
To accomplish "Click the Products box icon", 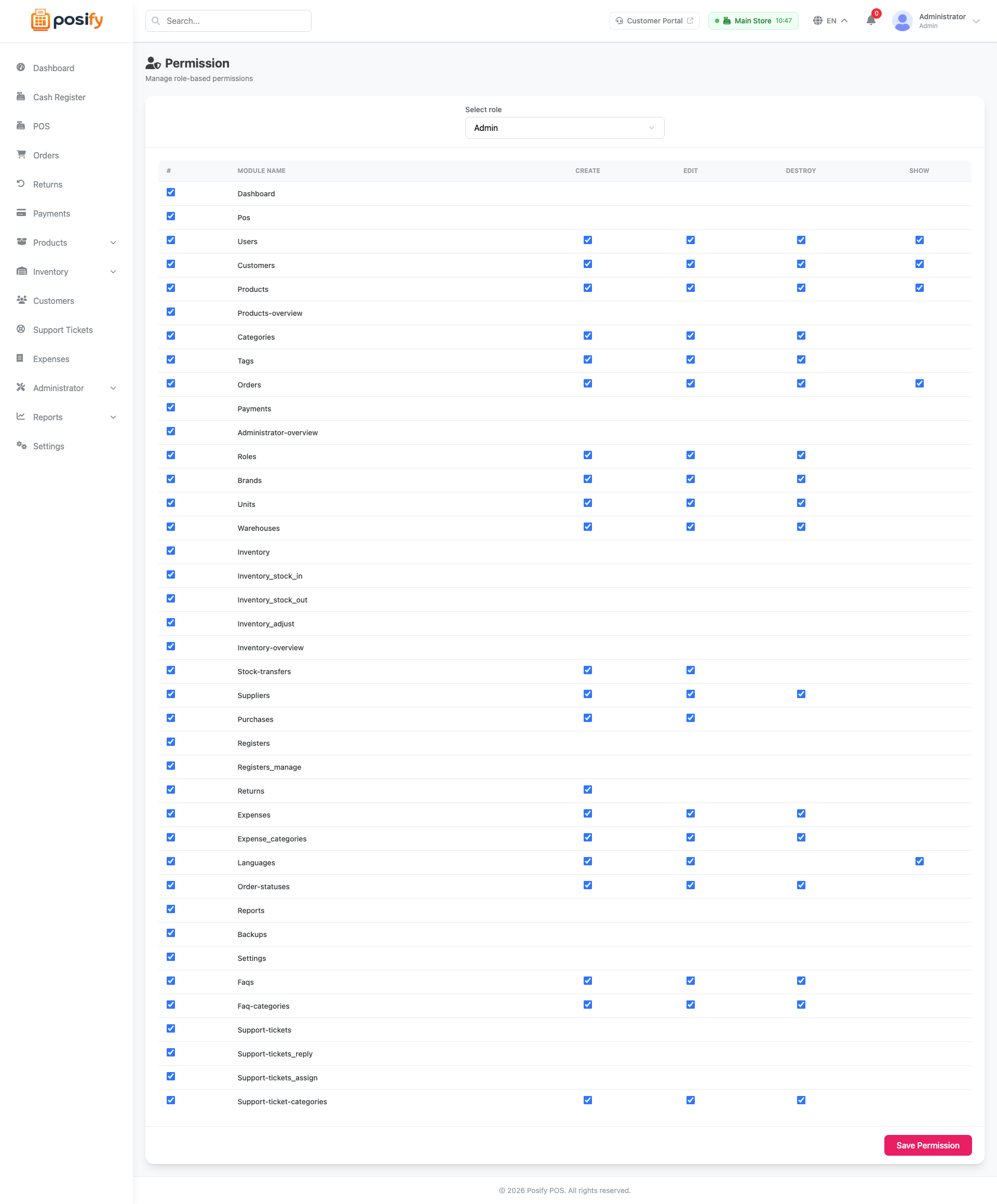I will coord(21,242).
